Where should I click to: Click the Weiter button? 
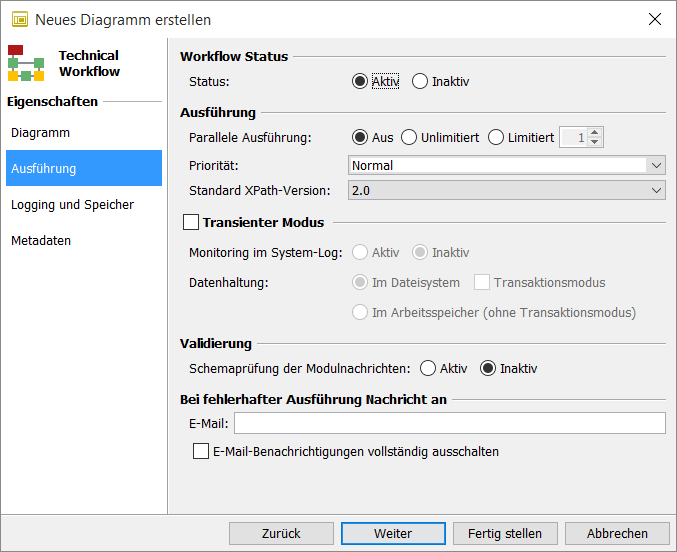click(x=393, y=533)
